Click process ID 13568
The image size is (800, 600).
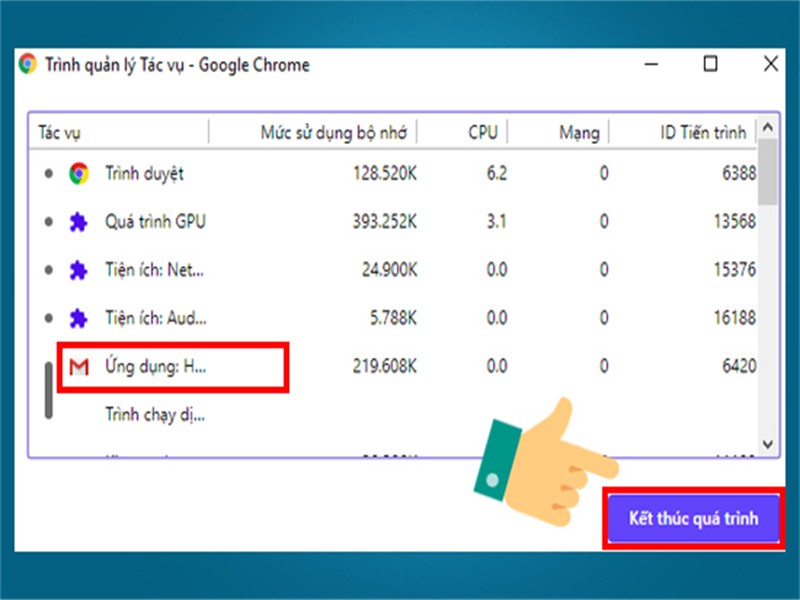click(x=735, y=222)
